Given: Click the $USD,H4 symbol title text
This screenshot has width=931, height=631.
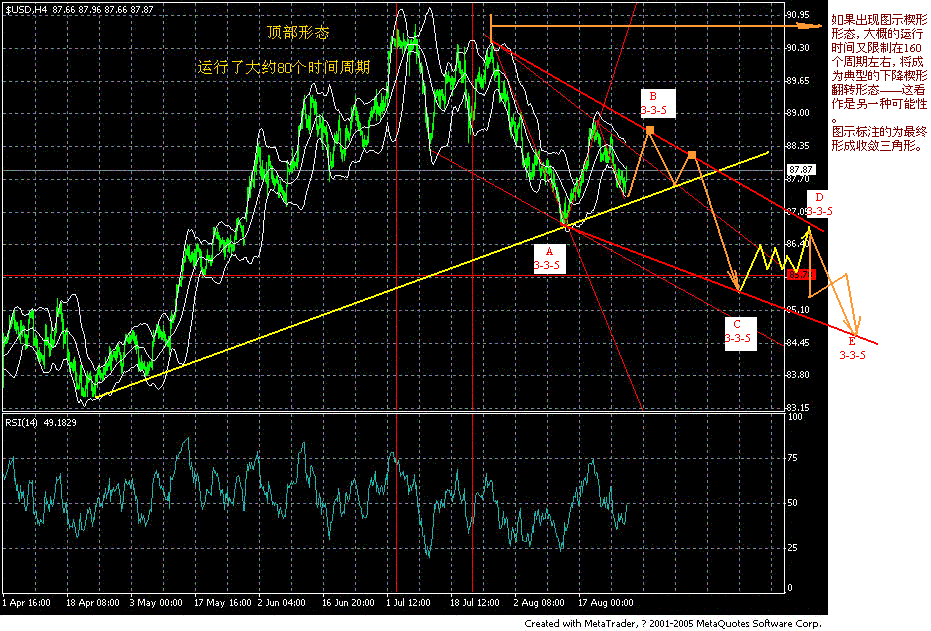Looking at the screenshot, I should click(26, 9).
